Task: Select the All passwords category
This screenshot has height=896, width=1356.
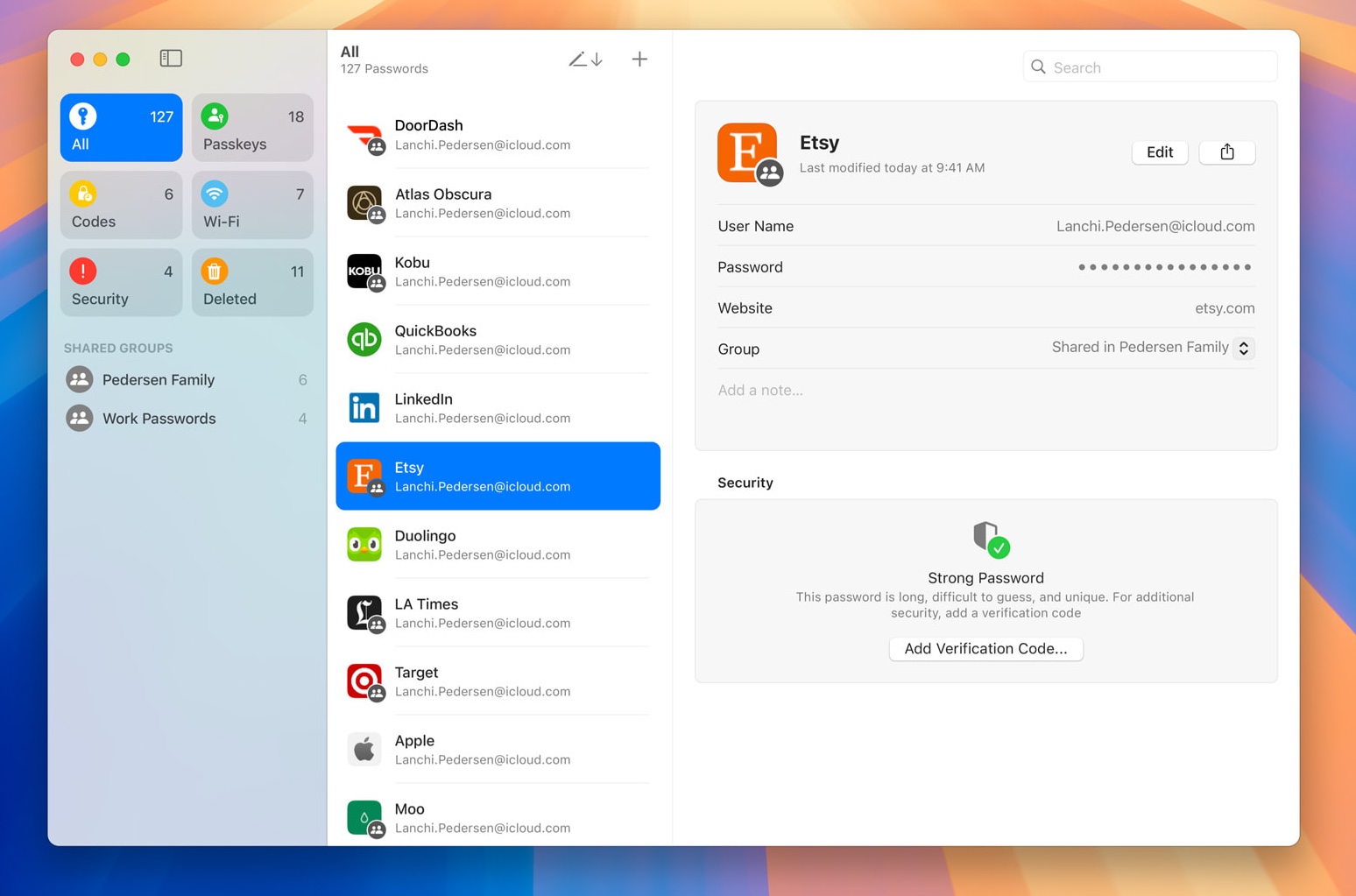Action: point(122,128)
